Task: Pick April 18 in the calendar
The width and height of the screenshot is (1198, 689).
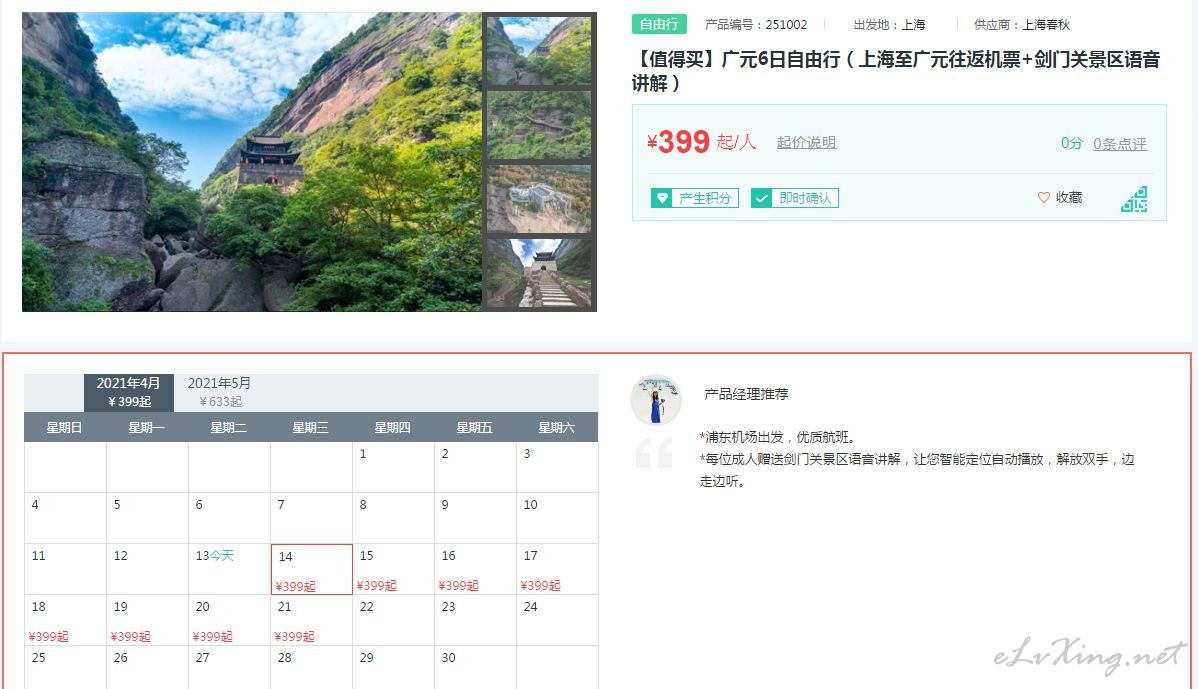Action: [66, 620]
